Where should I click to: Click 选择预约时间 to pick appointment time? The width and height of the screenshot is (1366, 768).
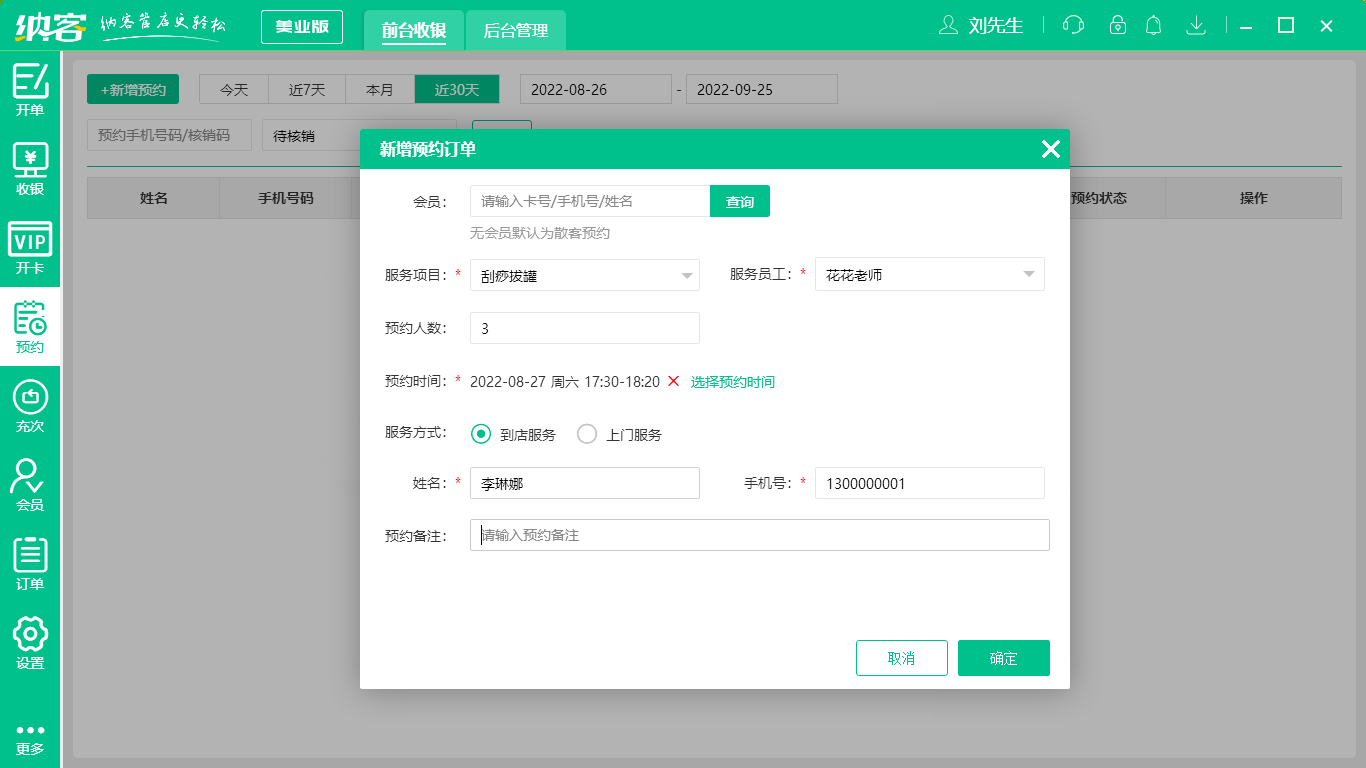pos(734,381)
